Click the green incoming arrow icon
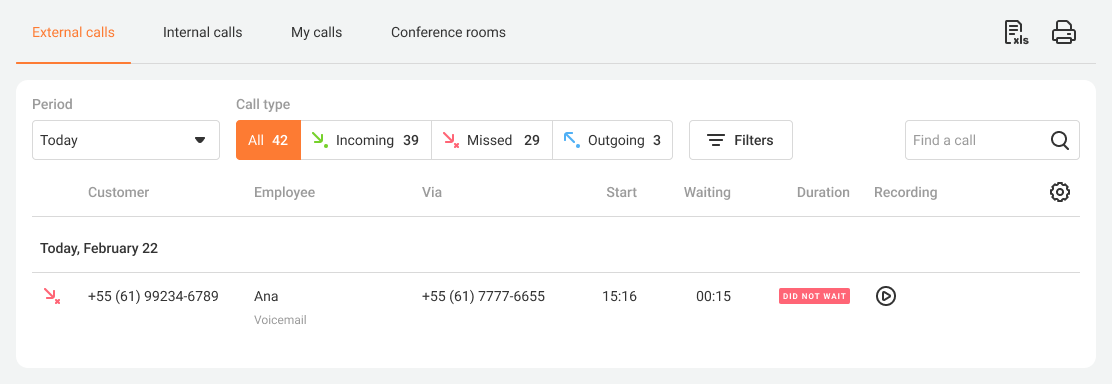 point(320,140)
